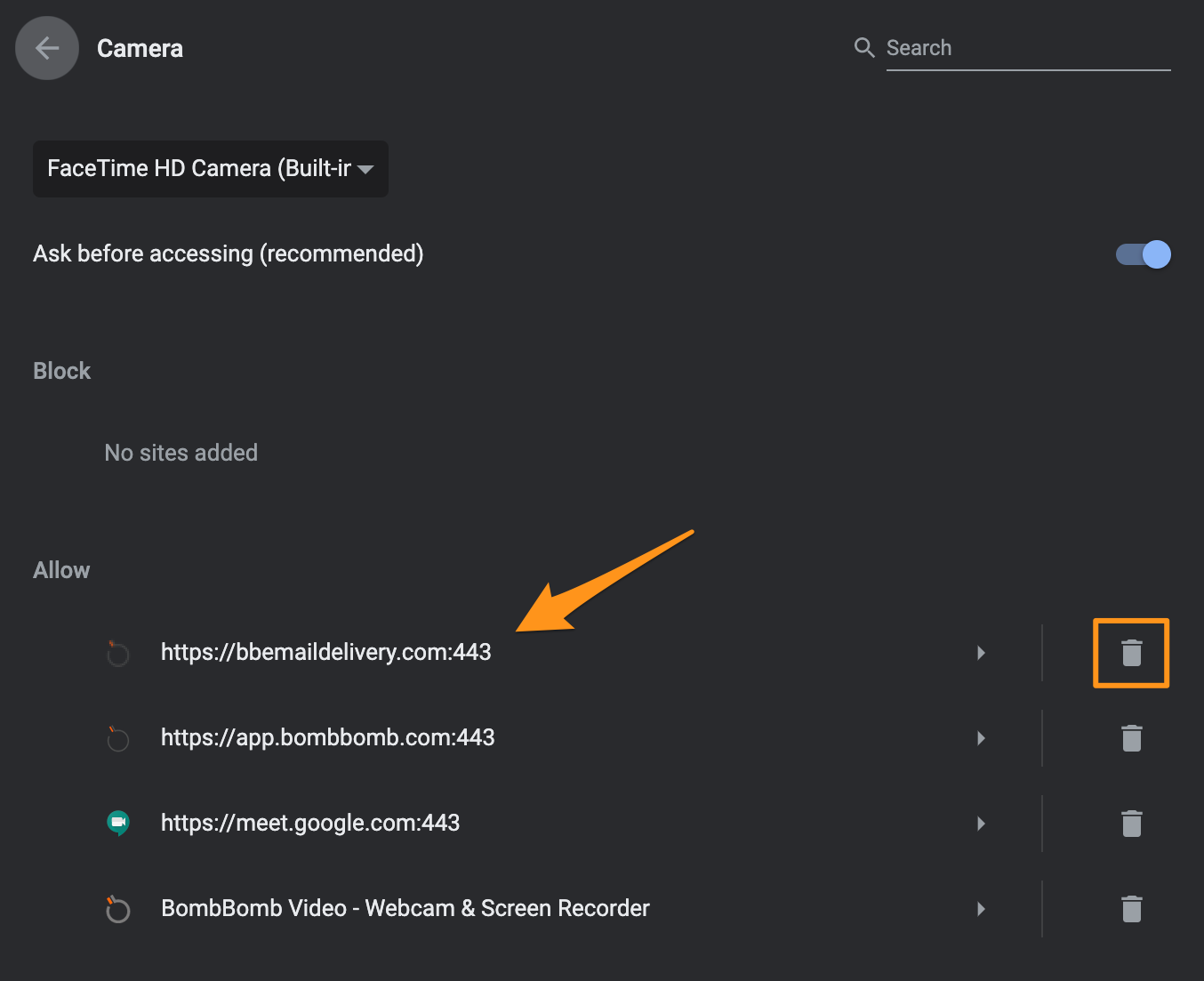Remove BombBomb Video extension permission
Viewport: 1204px width, 981px height.
pyautogui.click(x=1131, y=909)
